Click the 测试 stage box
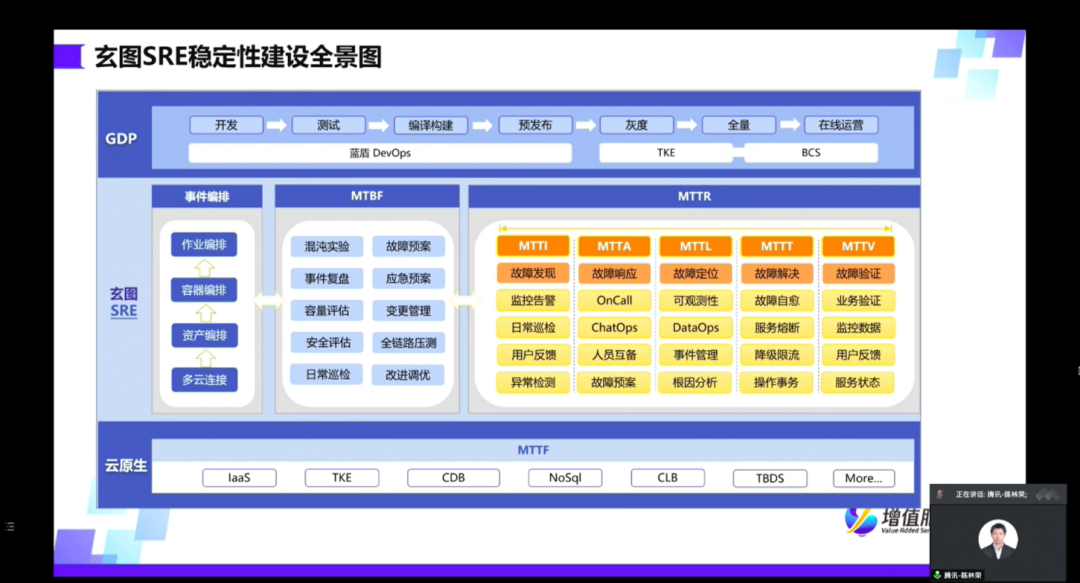 coord(329,125)
